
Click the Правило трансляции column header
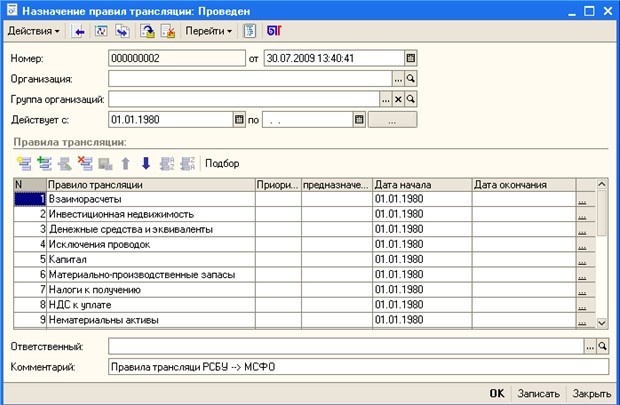151,185
